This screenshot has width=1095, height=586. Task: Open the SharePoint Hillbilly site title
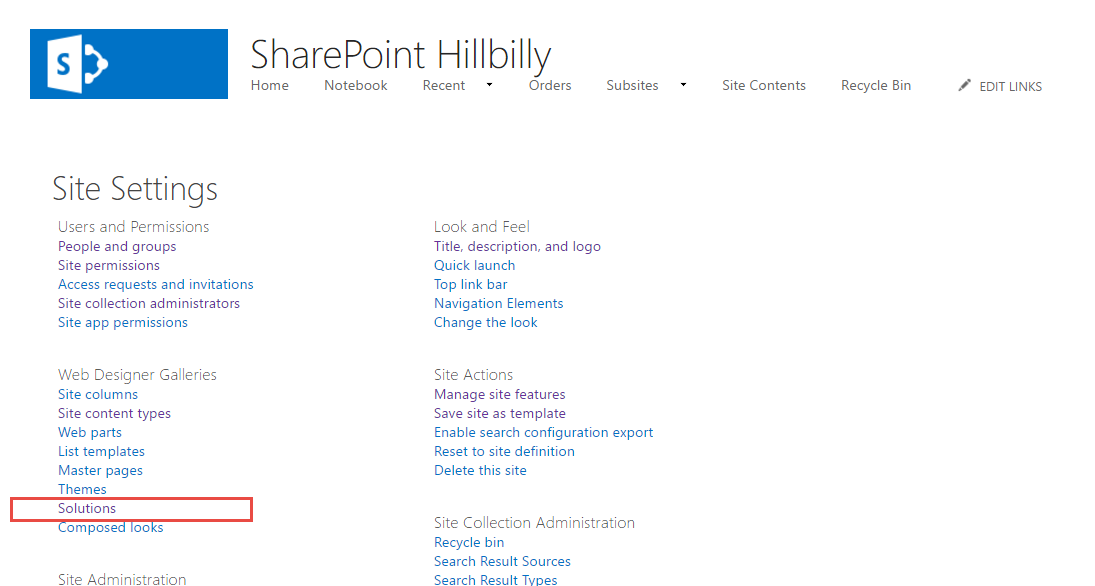[x=401, y=55]
